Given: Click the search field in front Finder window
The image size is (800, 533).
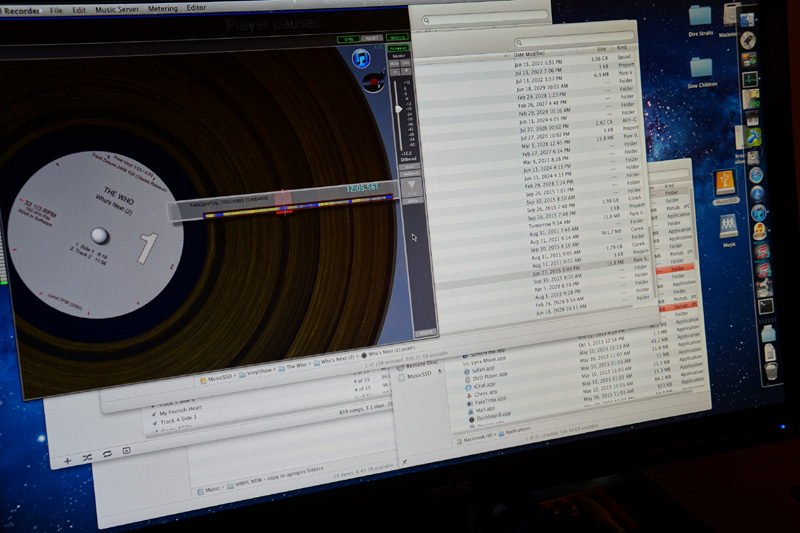Looking at the screenshot, I should (574, 41).
